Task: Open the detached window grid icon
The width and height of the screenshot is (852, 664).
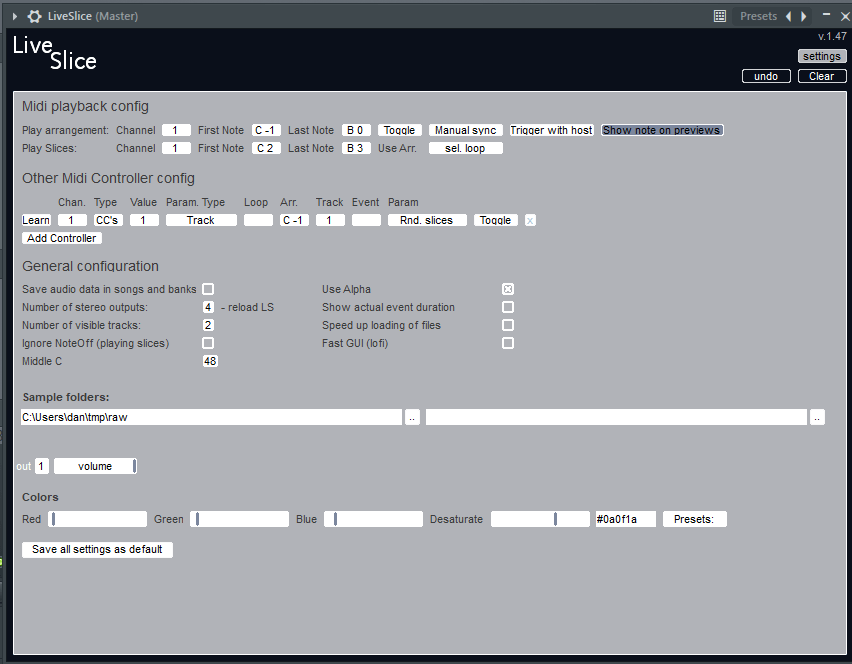Action: pyautogui.click(x=720, y=16)
